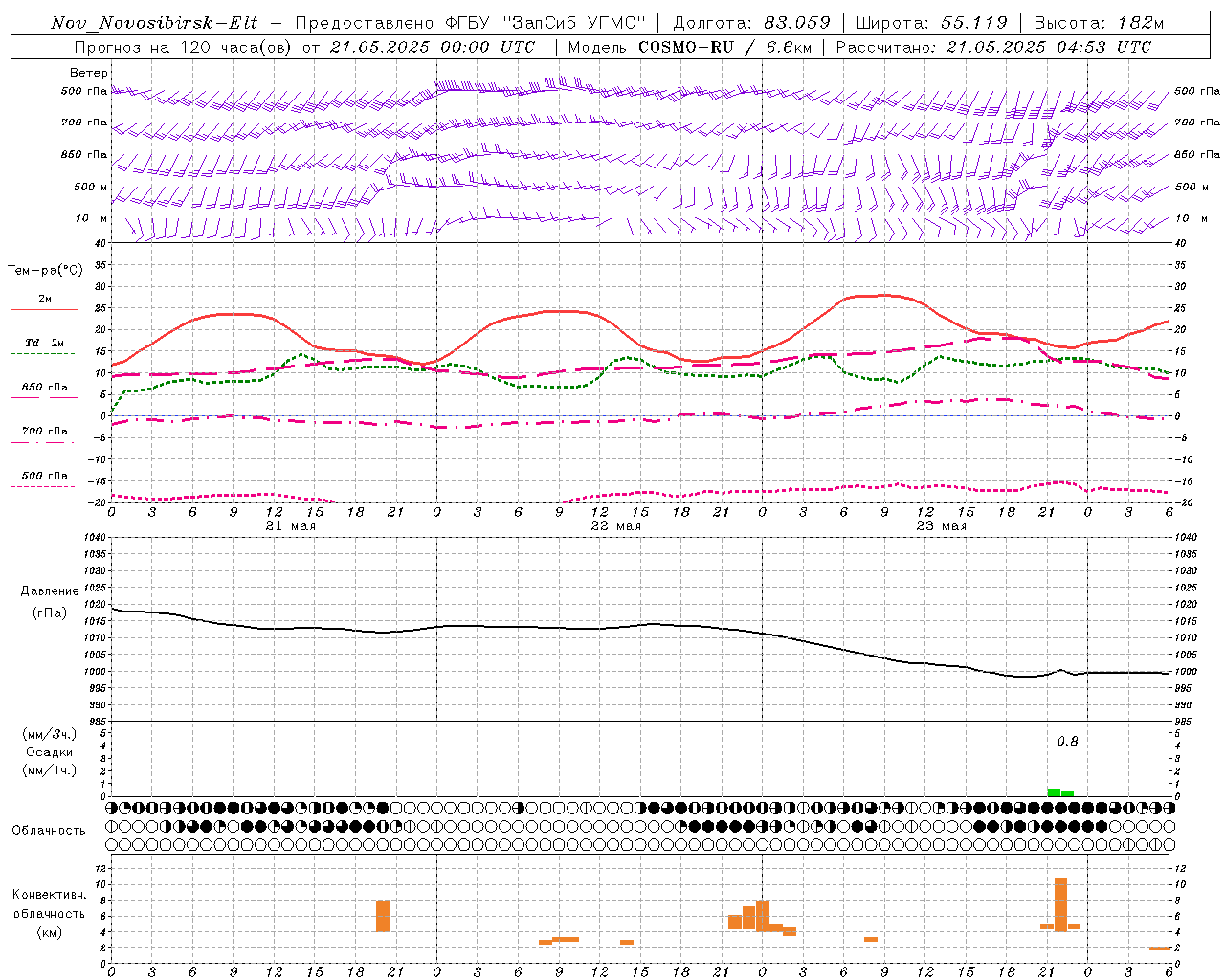
Task: Click Рассчитано: 21.05.2025 04:53 UTC timestamp
Action: (x=993, y=47)
